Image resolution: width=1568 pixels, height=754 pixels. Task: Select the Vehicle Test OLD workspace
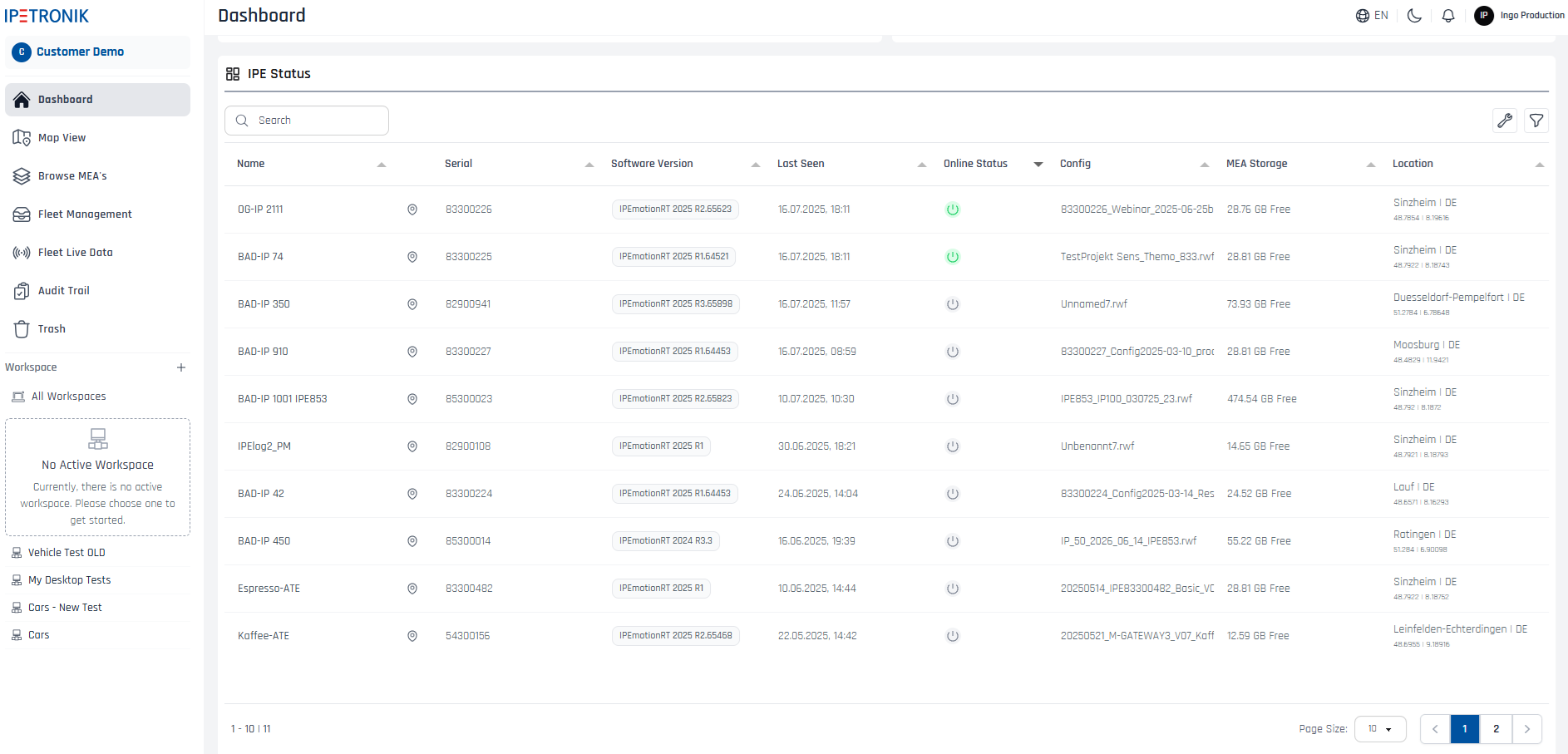67,553
